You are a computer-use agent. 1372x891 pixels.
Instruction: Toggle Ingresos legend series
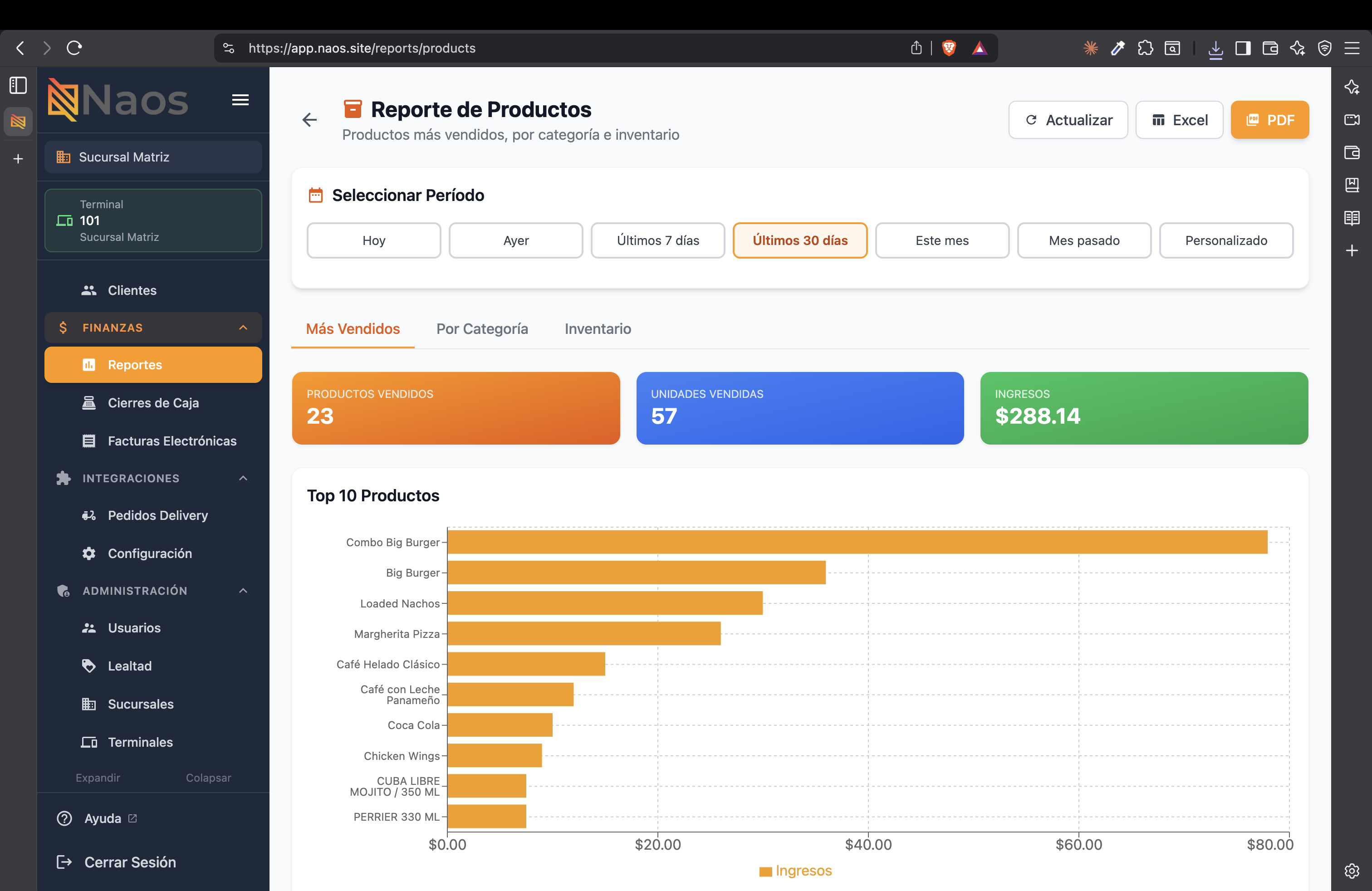click(x=795, y=870)
